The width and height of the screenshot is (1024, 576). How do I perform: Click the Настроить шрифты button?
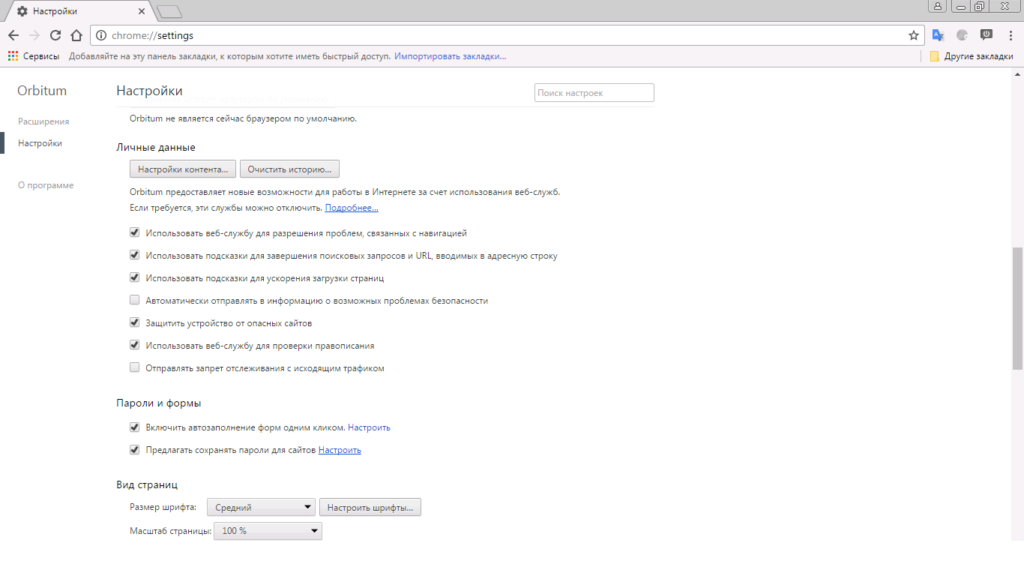pos(370,507)
